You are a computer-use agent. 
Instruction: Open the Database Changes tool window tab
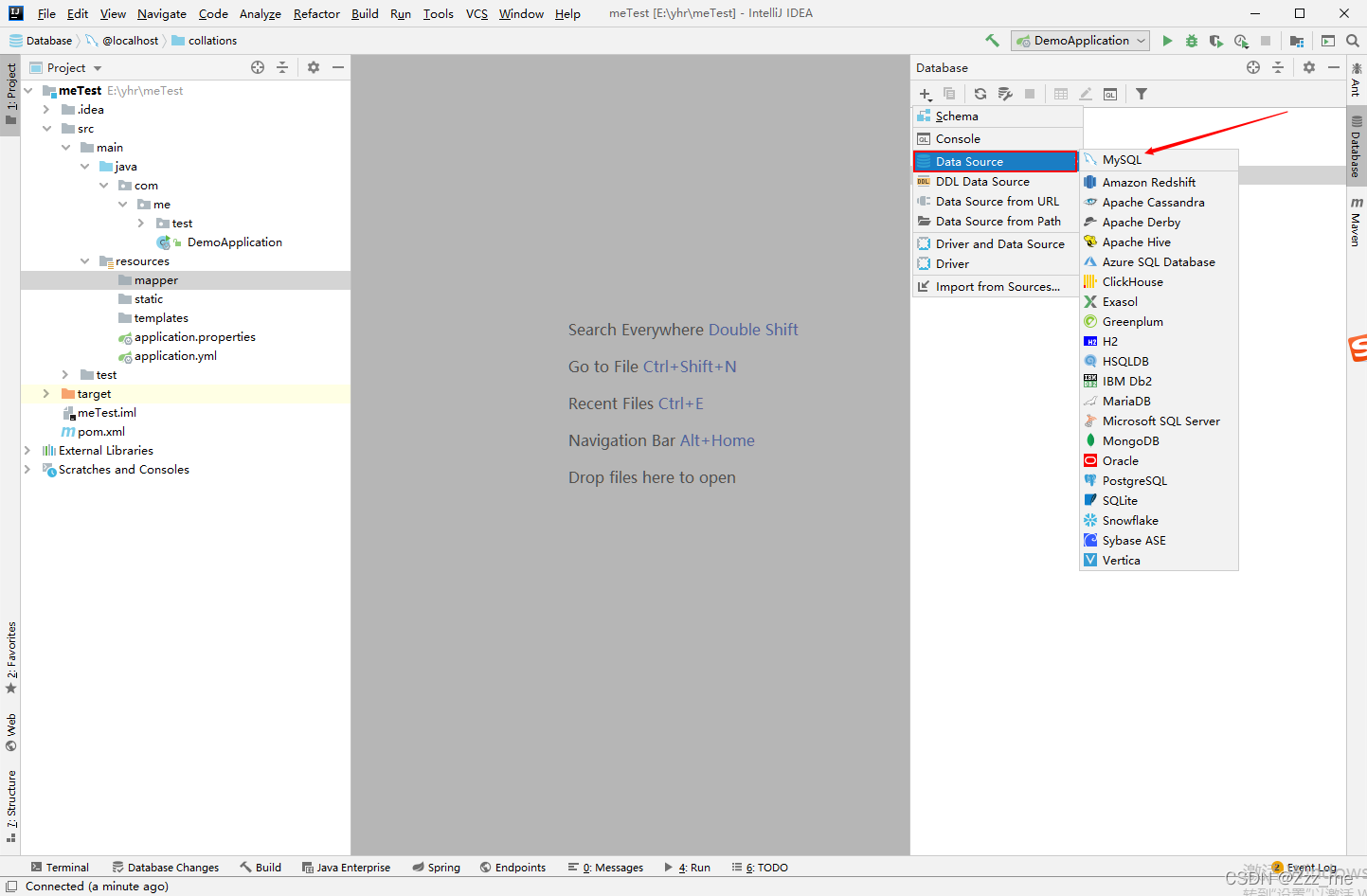point(166,867)
